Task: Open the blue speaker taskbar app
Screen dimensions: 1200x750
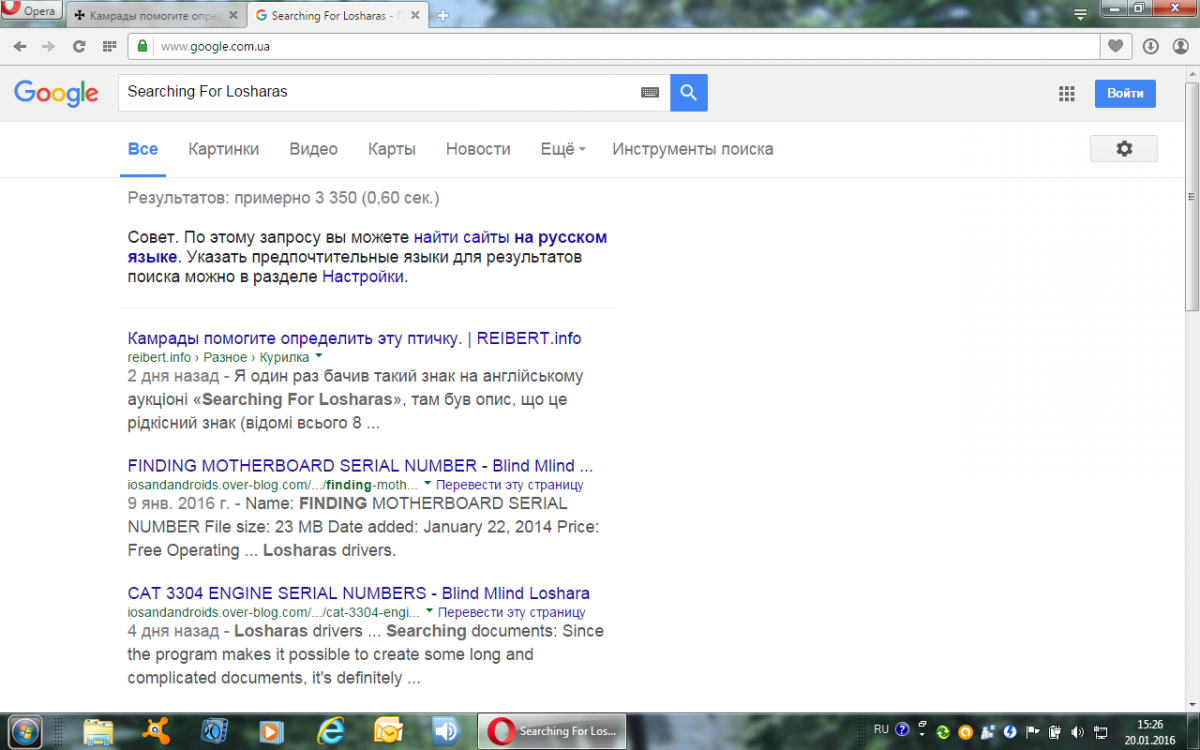Action: (x=444, y=731)
